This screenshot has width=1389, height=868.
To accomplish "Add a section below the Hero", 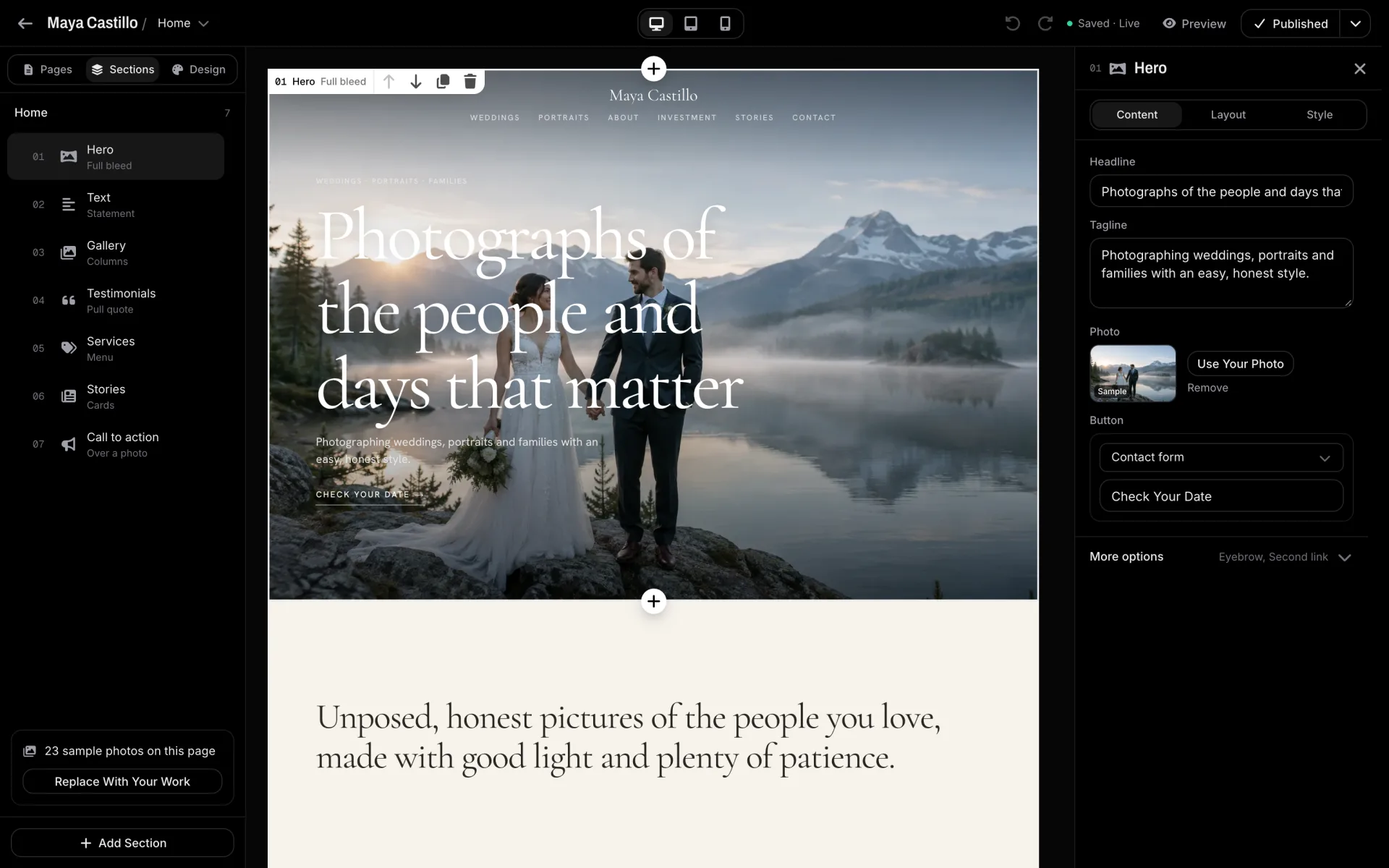I will 653,601.
